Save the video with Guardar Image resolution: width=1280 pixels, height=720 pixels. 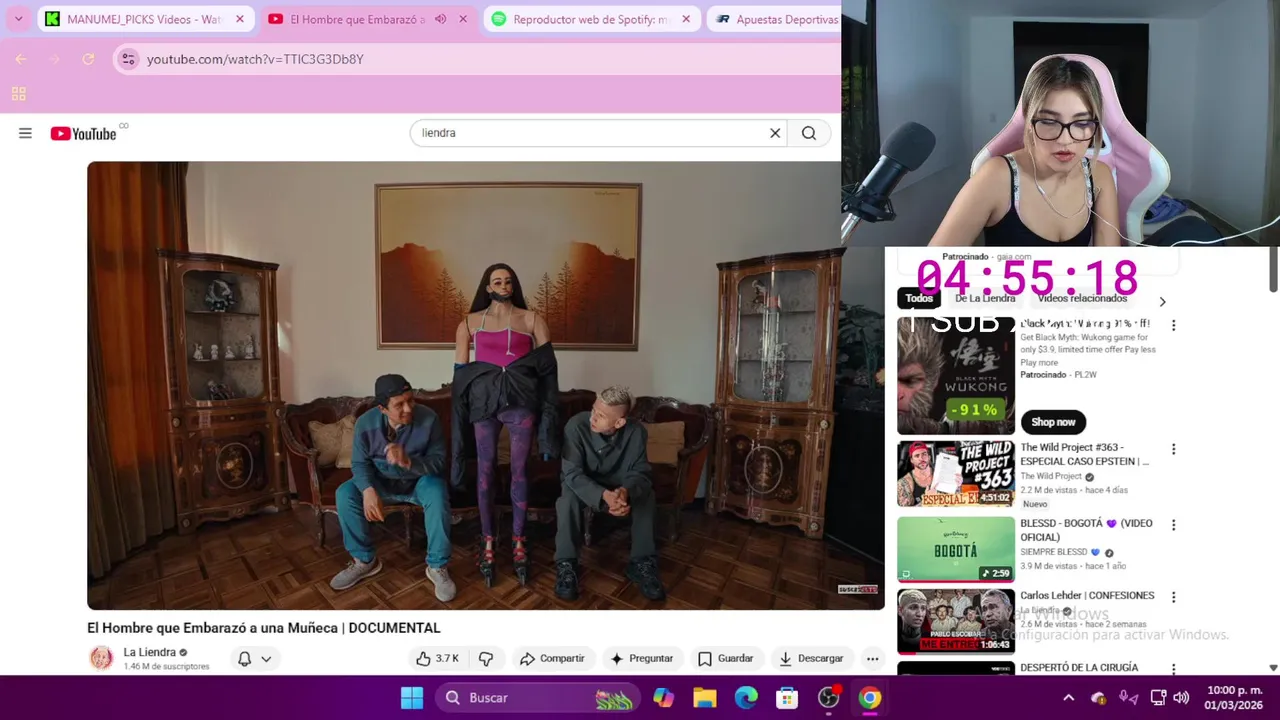[725, 658]
